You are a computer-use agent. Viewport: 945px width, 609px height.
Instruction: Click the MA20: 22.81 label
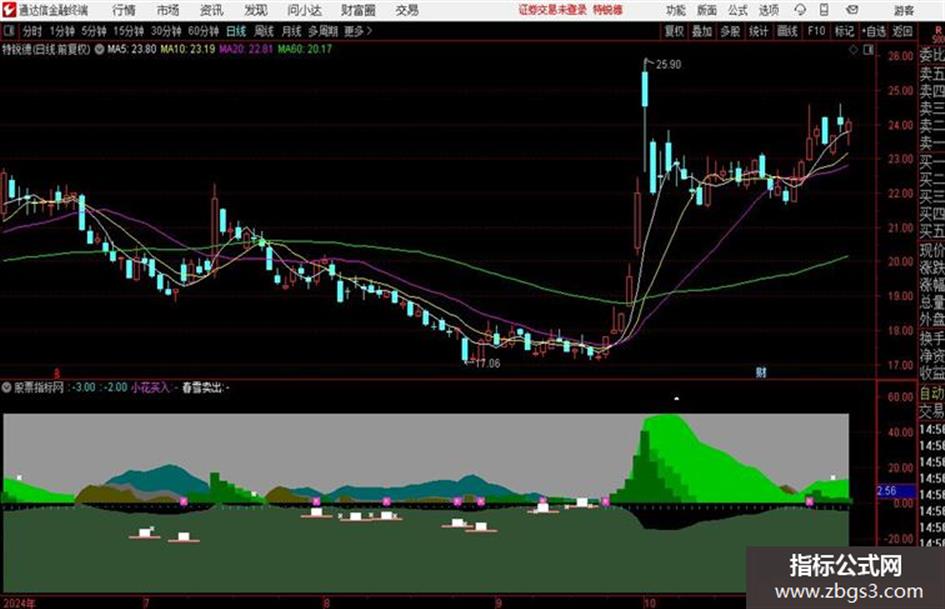pyautogui.click(x=246, y=49)
